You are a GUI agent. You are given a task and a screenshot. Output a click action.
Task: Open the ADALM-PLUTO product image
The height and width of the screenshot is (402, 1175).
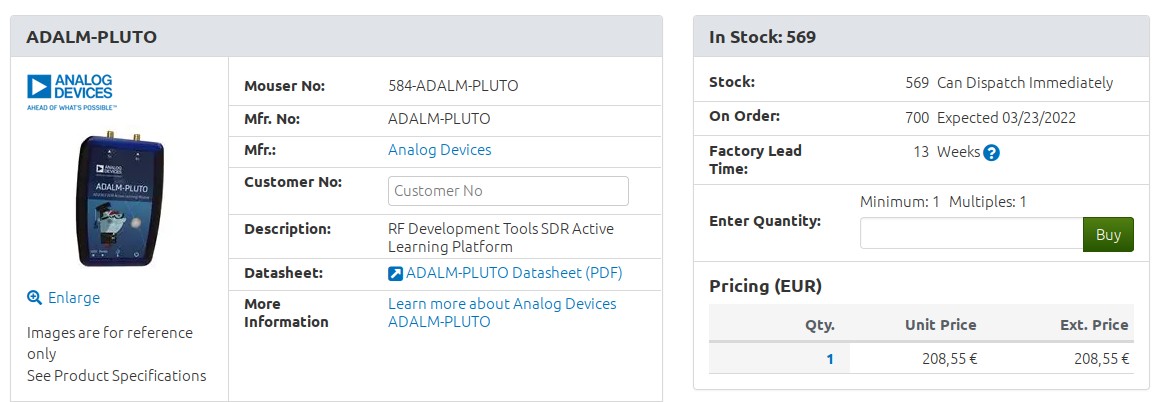[121, 198]
